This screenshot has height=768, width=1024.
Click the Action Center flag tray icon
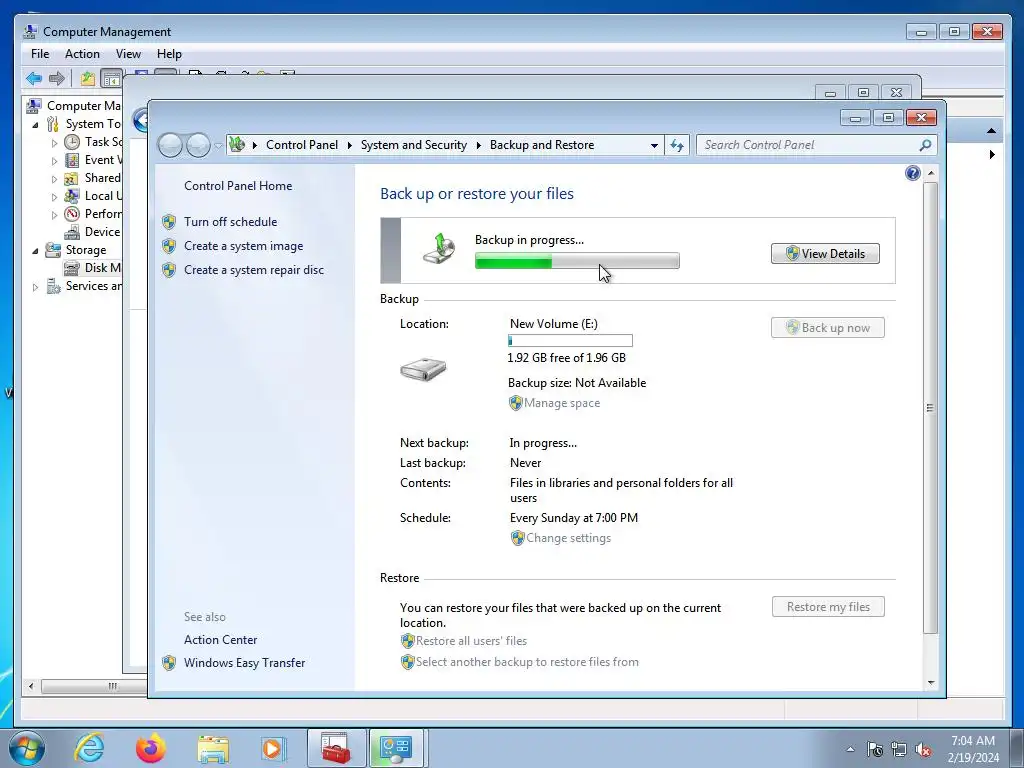[x=874, y=749]
